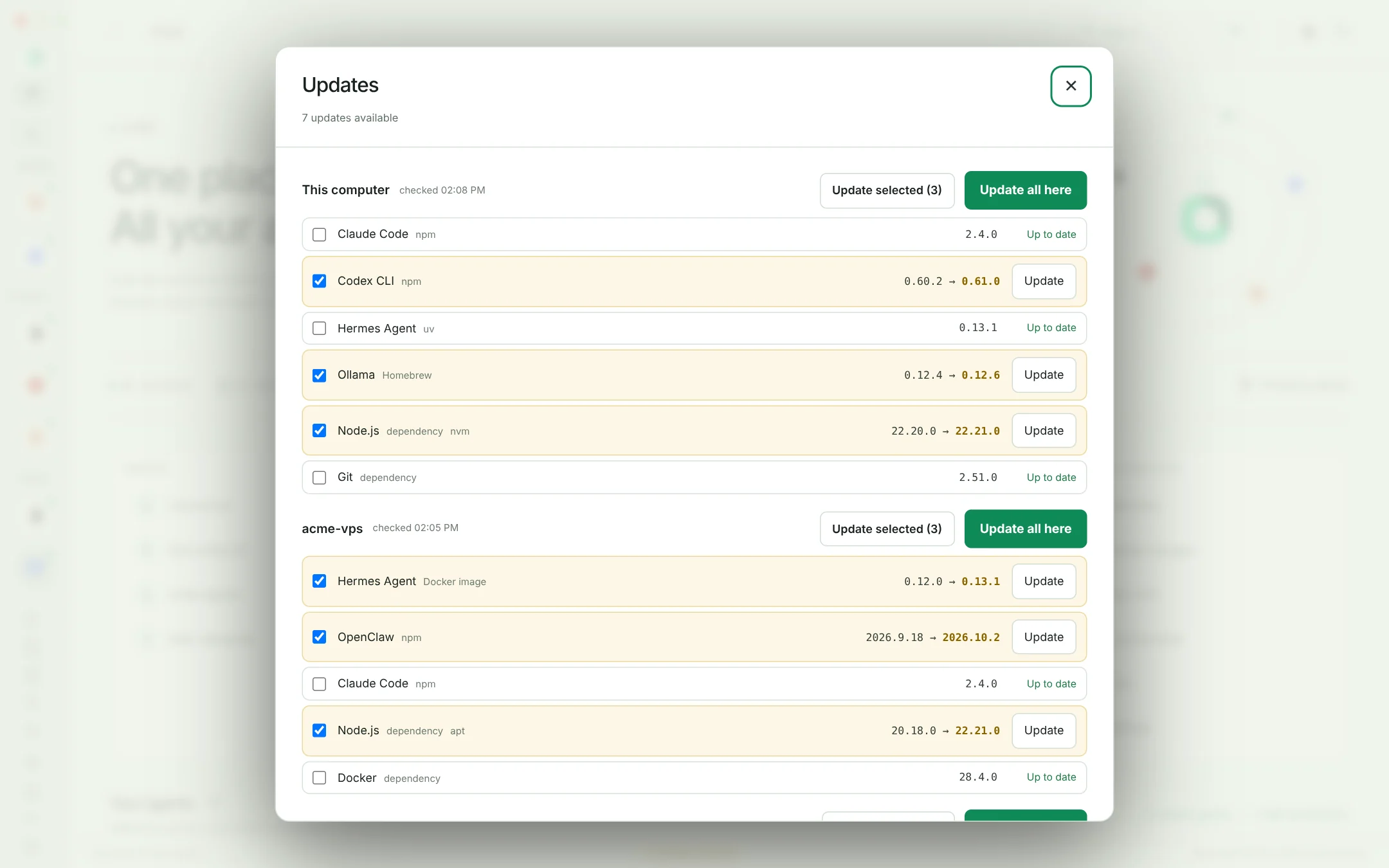The image size is (1389, 868).
Task: Uncheck the Node.js apt checkbox
Action: [319, 730]
